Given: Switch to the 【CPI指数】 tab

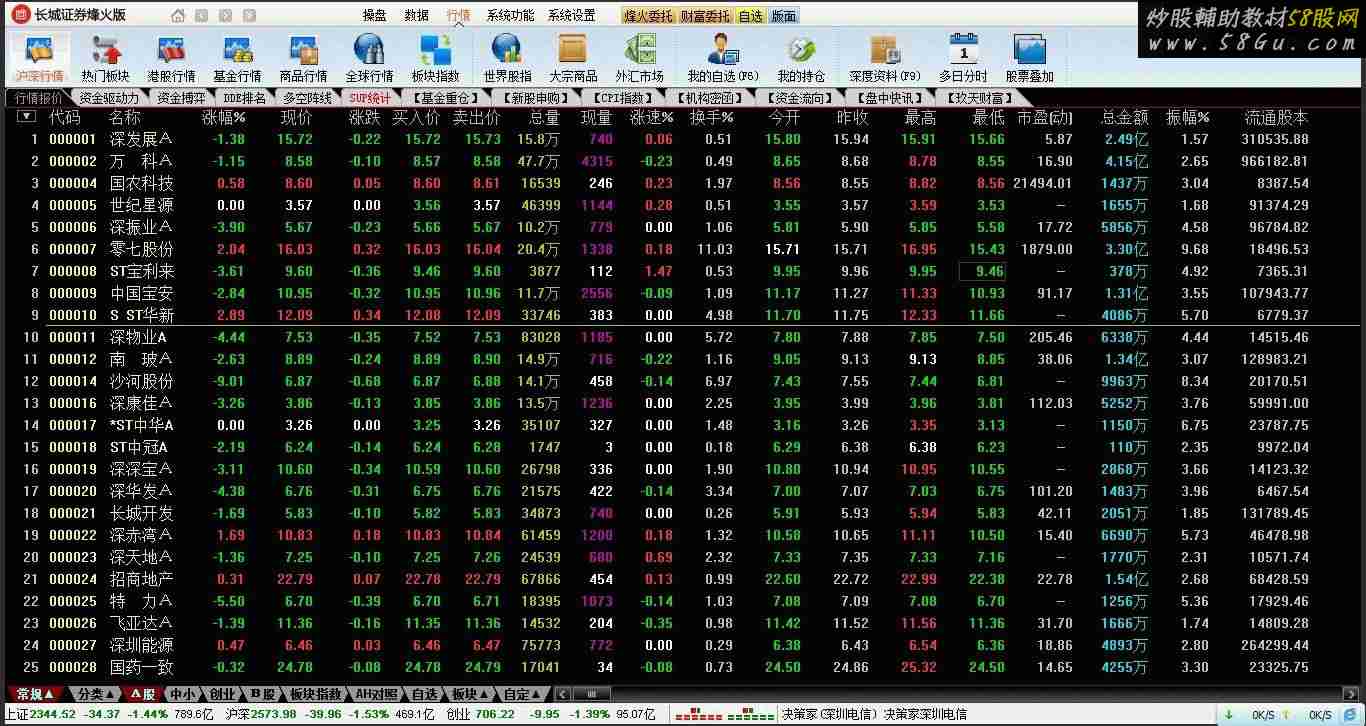Looking at the screenshot, I should click(622, 98).
